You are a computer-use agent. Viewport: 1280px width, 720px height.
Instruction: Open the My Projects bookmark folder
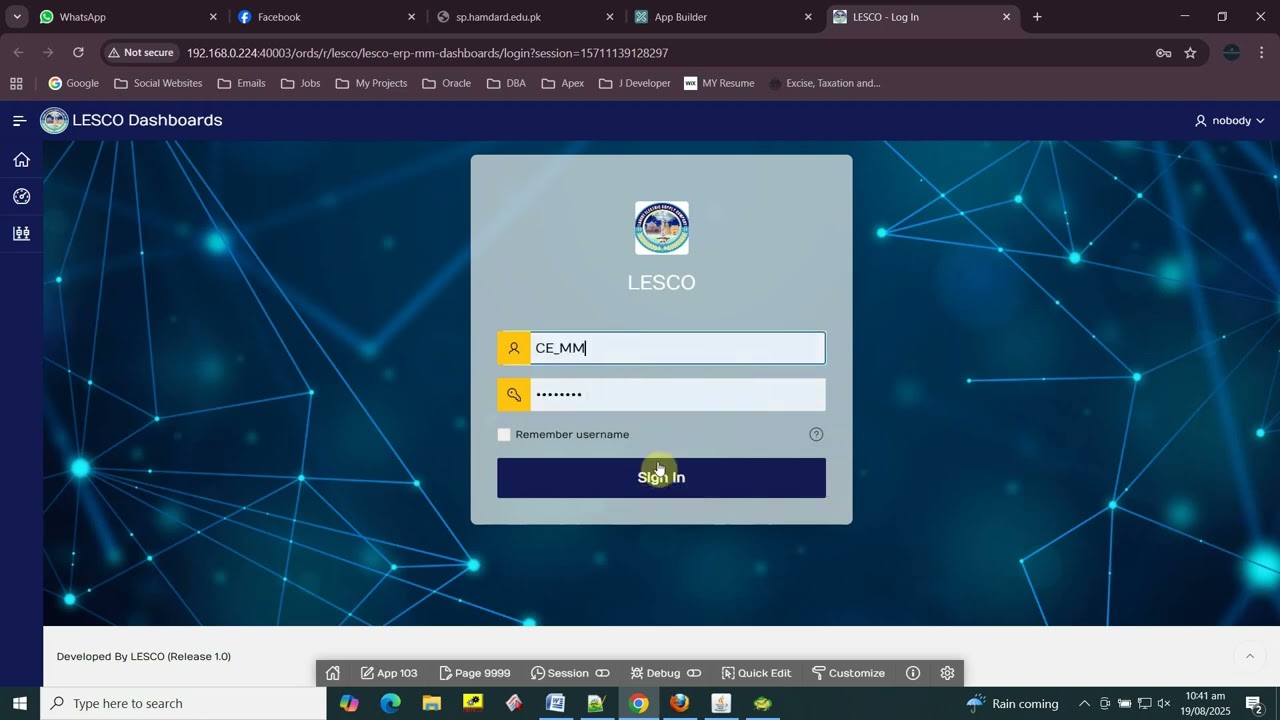371,83
